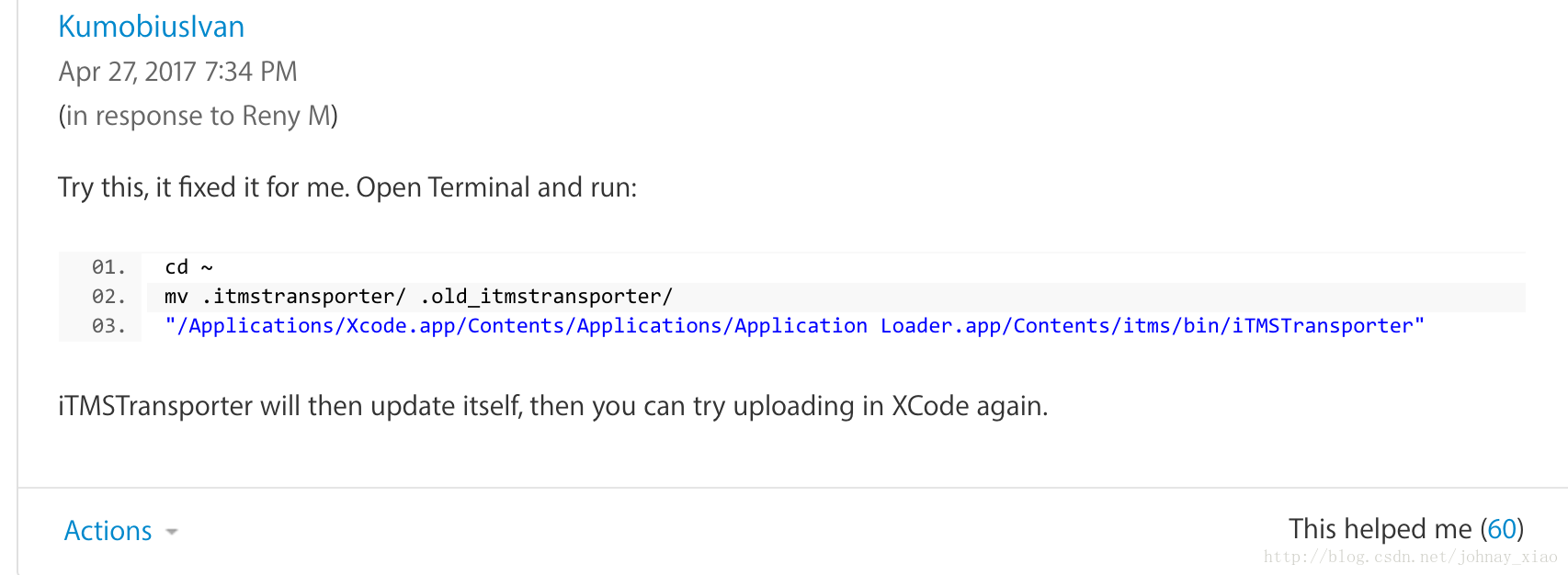This screenshot has height=575, width=1568.
Task: Select line number 03 in code block
Action: (108, 326)
